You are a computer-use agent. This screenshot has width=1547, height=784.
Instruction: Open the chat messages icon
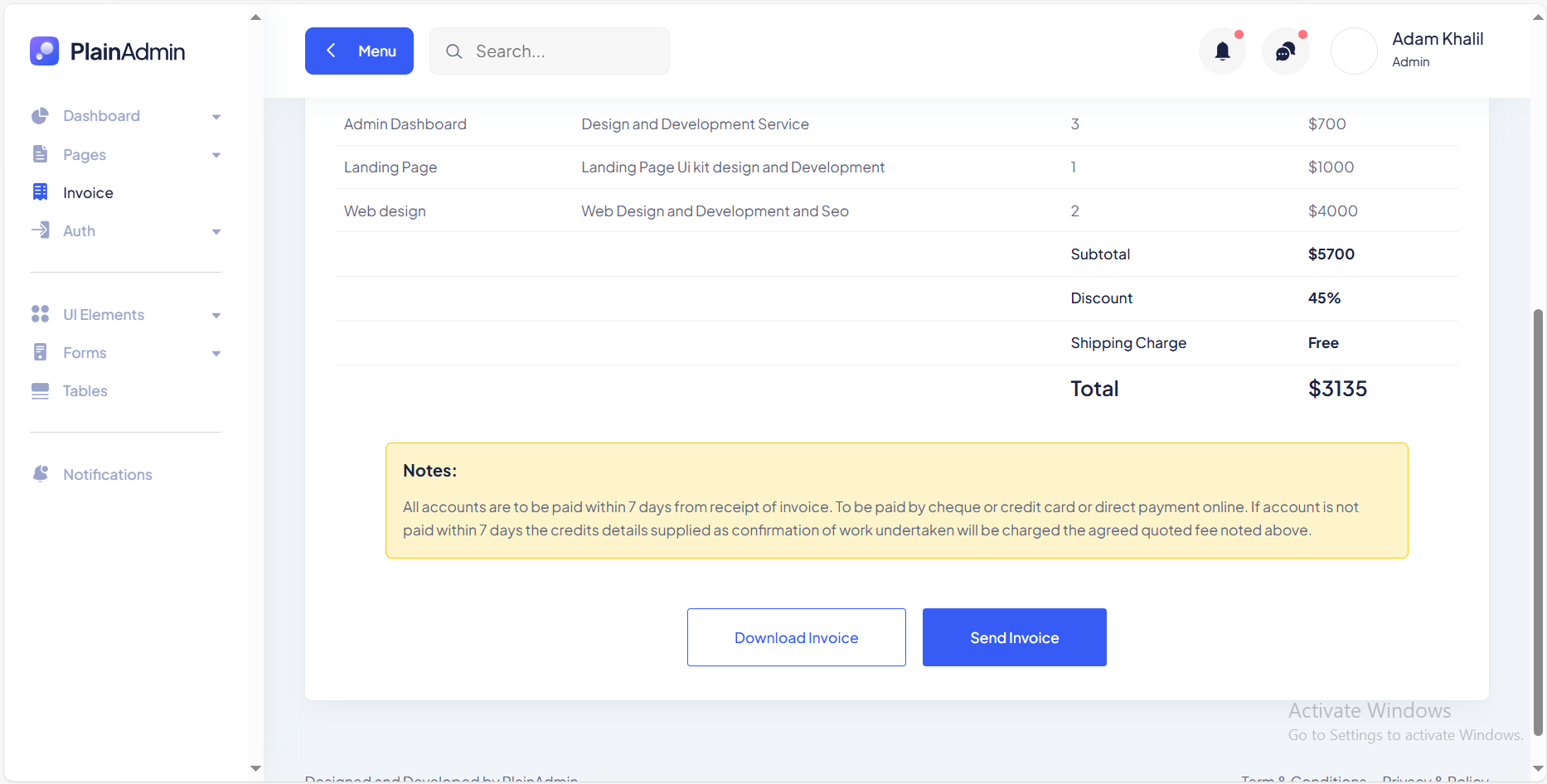1285,51
